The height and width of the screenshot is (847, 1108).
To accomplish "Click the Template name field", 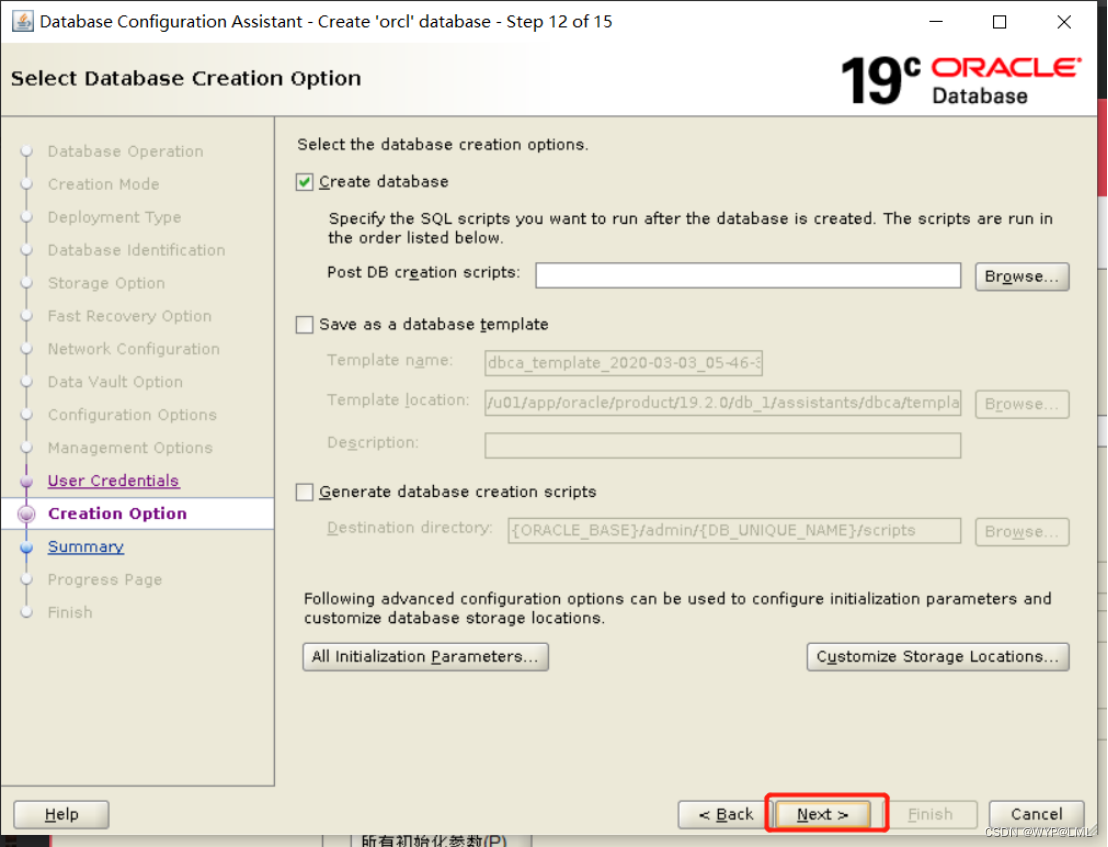I will click(623, 362).
